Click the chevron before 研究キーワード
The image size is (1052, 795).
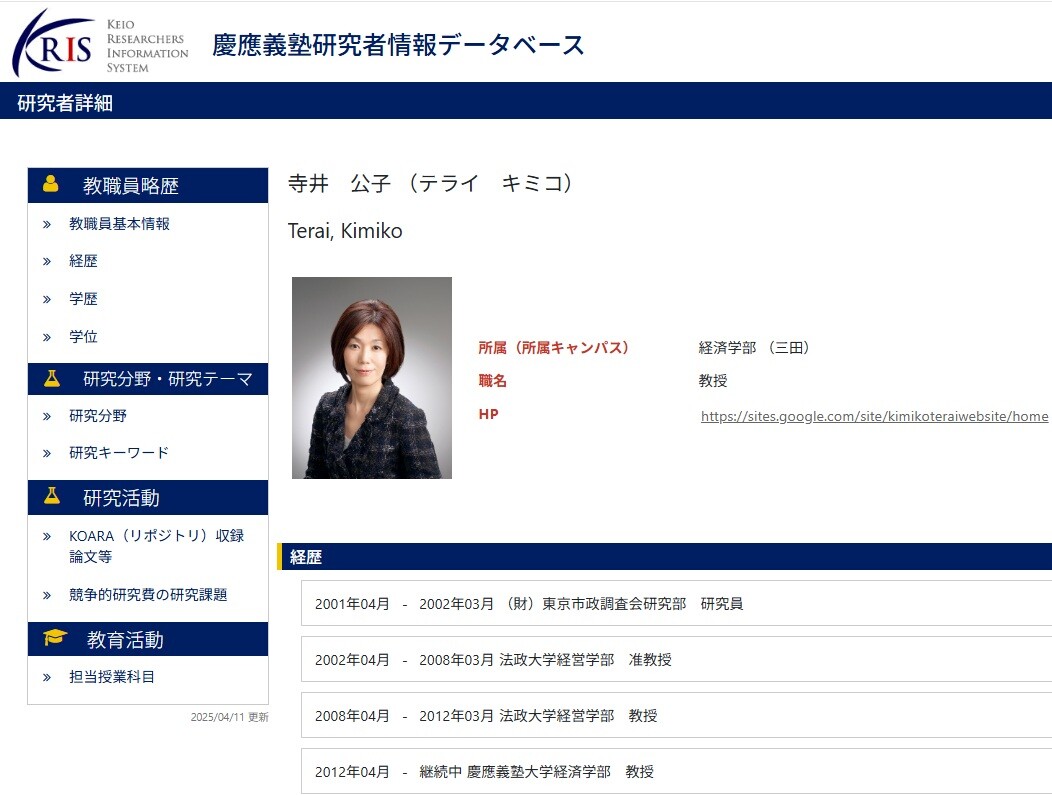tap(47, 453)
